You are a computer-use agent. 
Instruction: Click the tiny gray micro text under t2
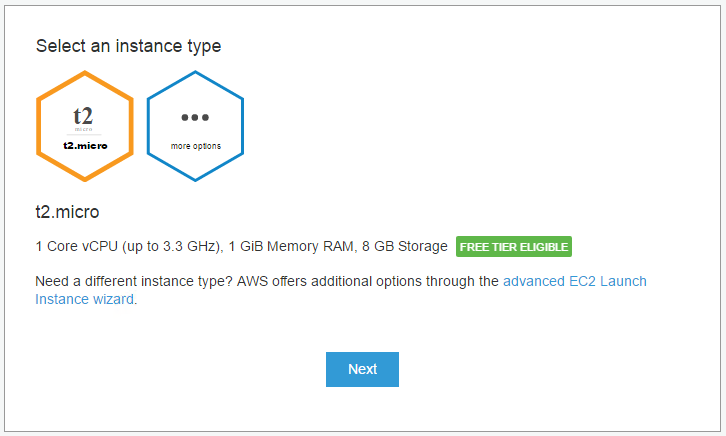pos(84,130)
